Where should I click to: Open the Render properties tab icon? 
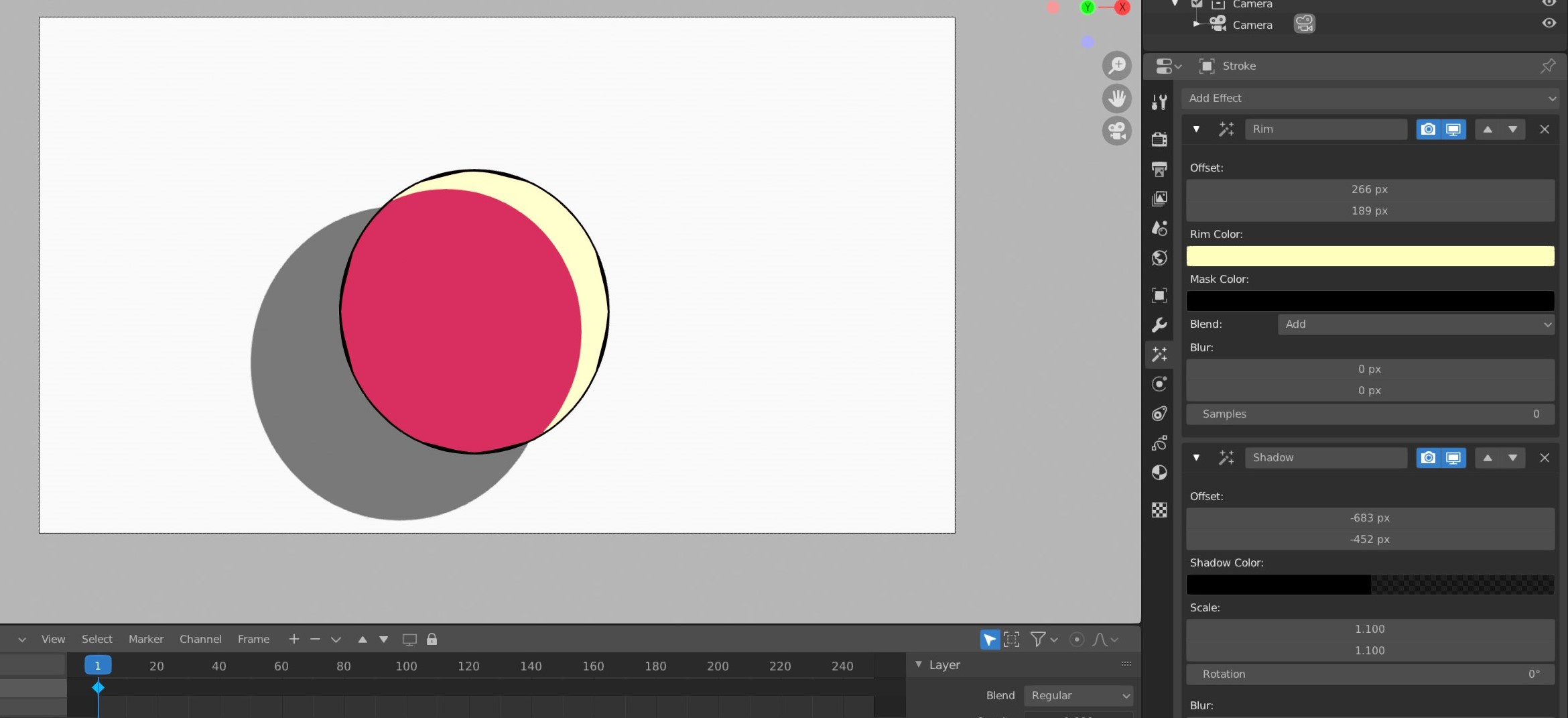coord(1159,139)
